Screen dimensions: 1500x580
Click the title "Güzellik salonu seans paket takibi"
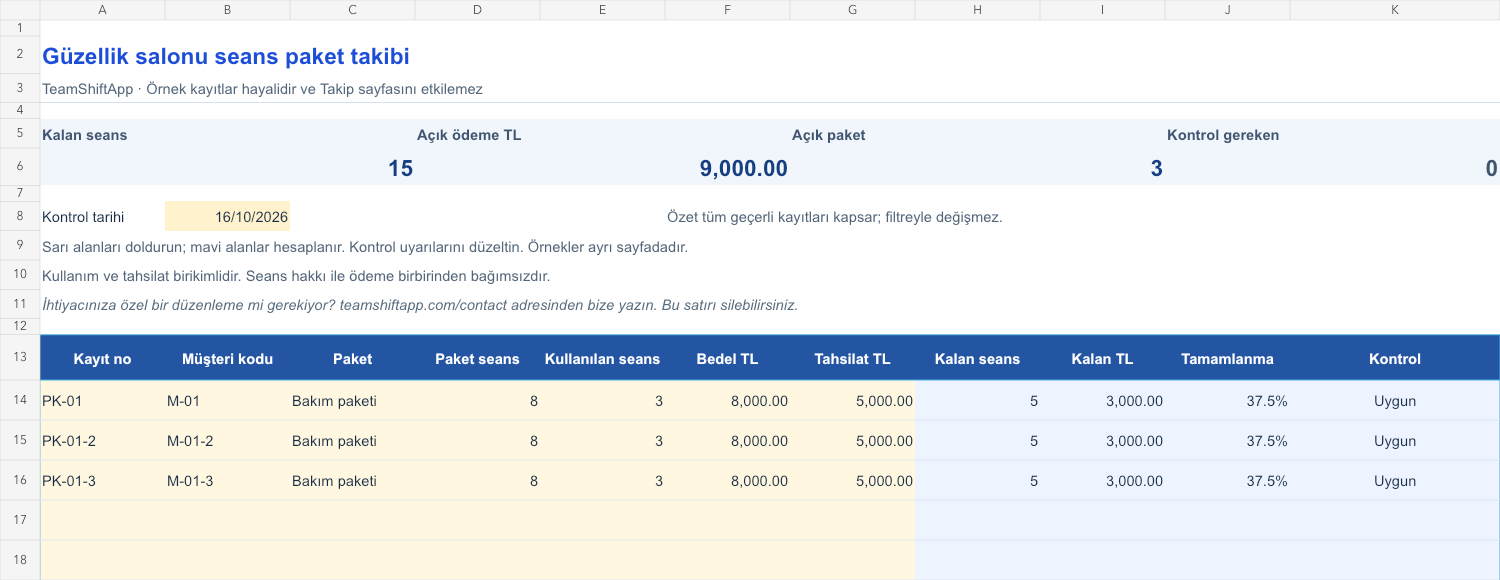[x=226, y=57]
